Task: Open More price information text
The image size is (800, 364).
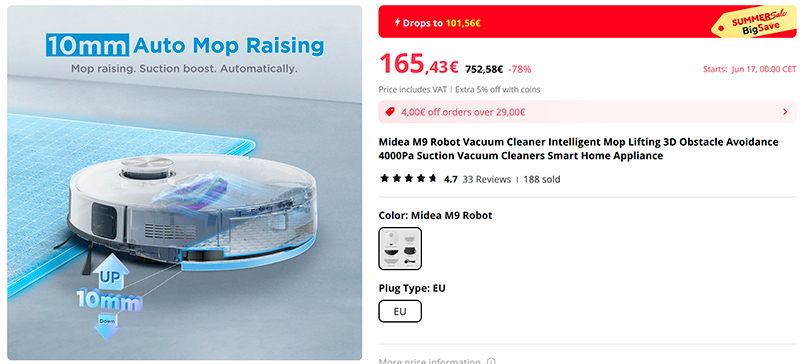Action: pyautogui.click(x=430, y=361)
